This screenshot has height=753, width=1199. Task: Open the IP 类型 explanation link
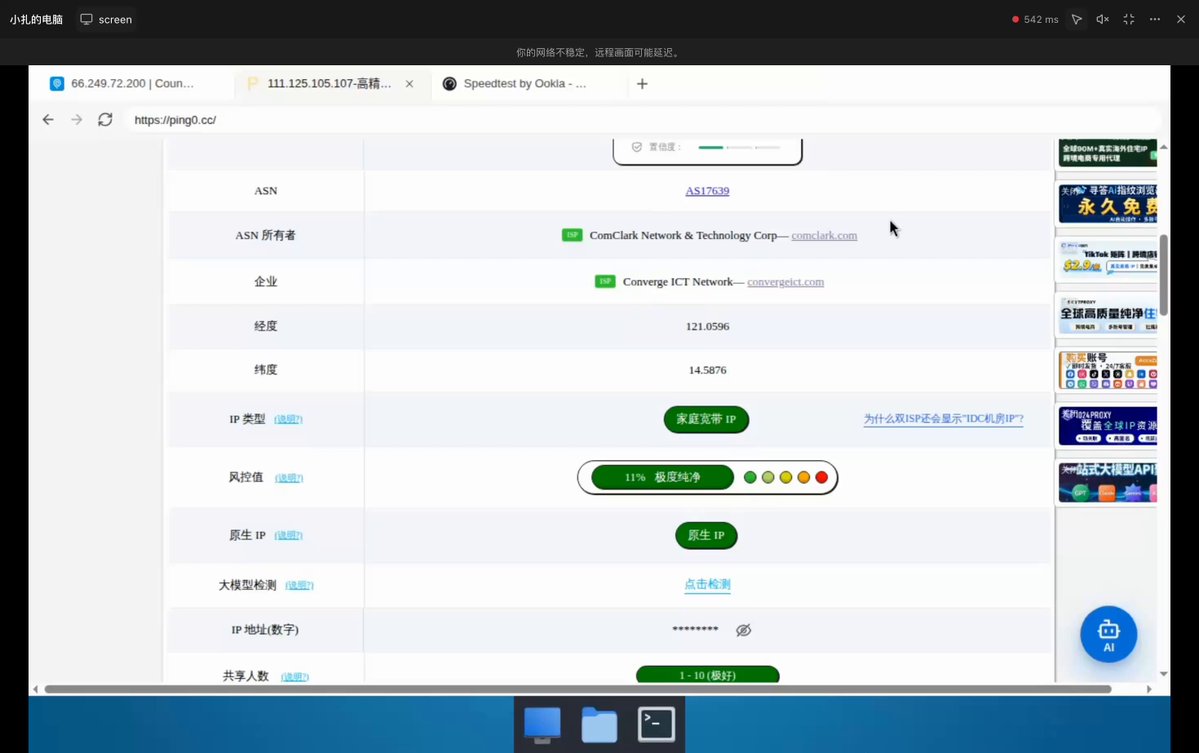(x=288, y=419)
